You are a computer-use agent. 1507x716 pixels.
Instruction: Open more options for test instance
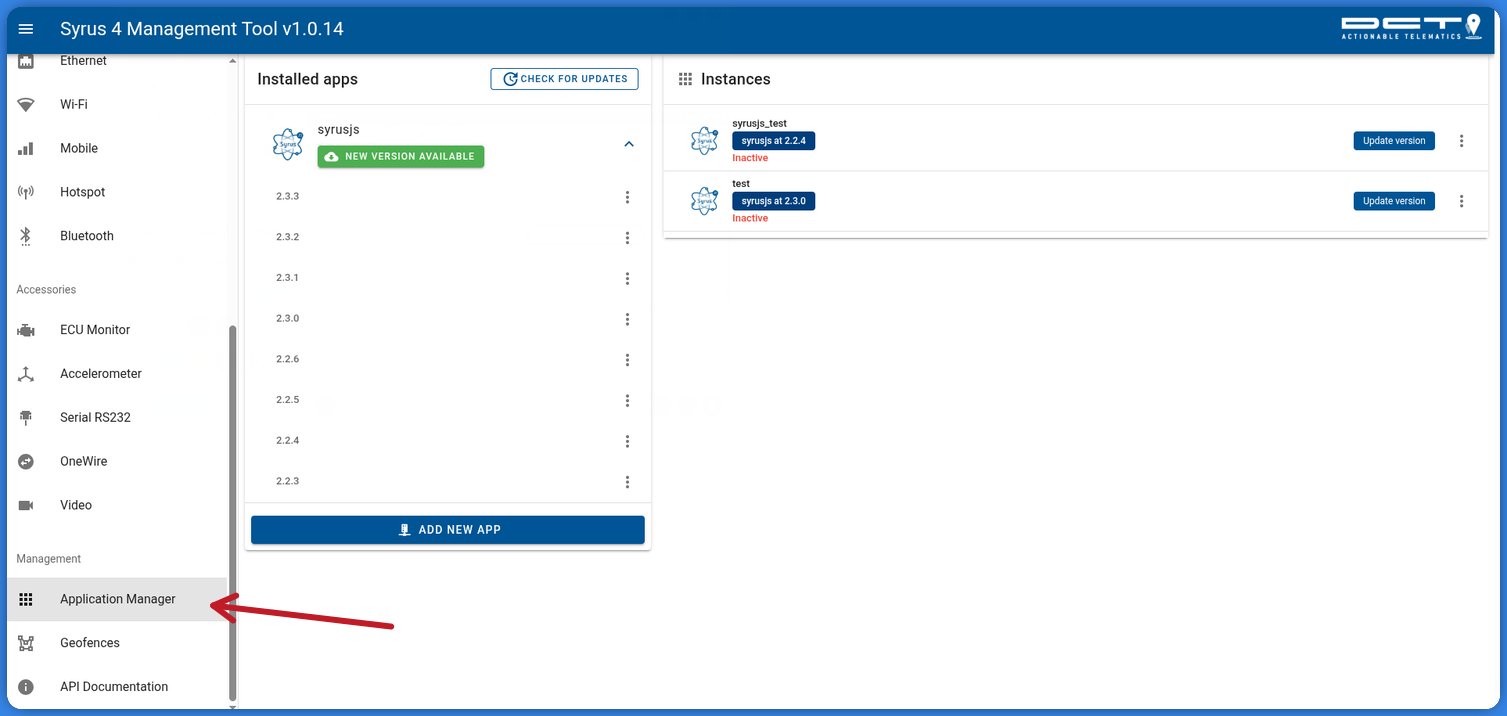(x=1461, y=201)
